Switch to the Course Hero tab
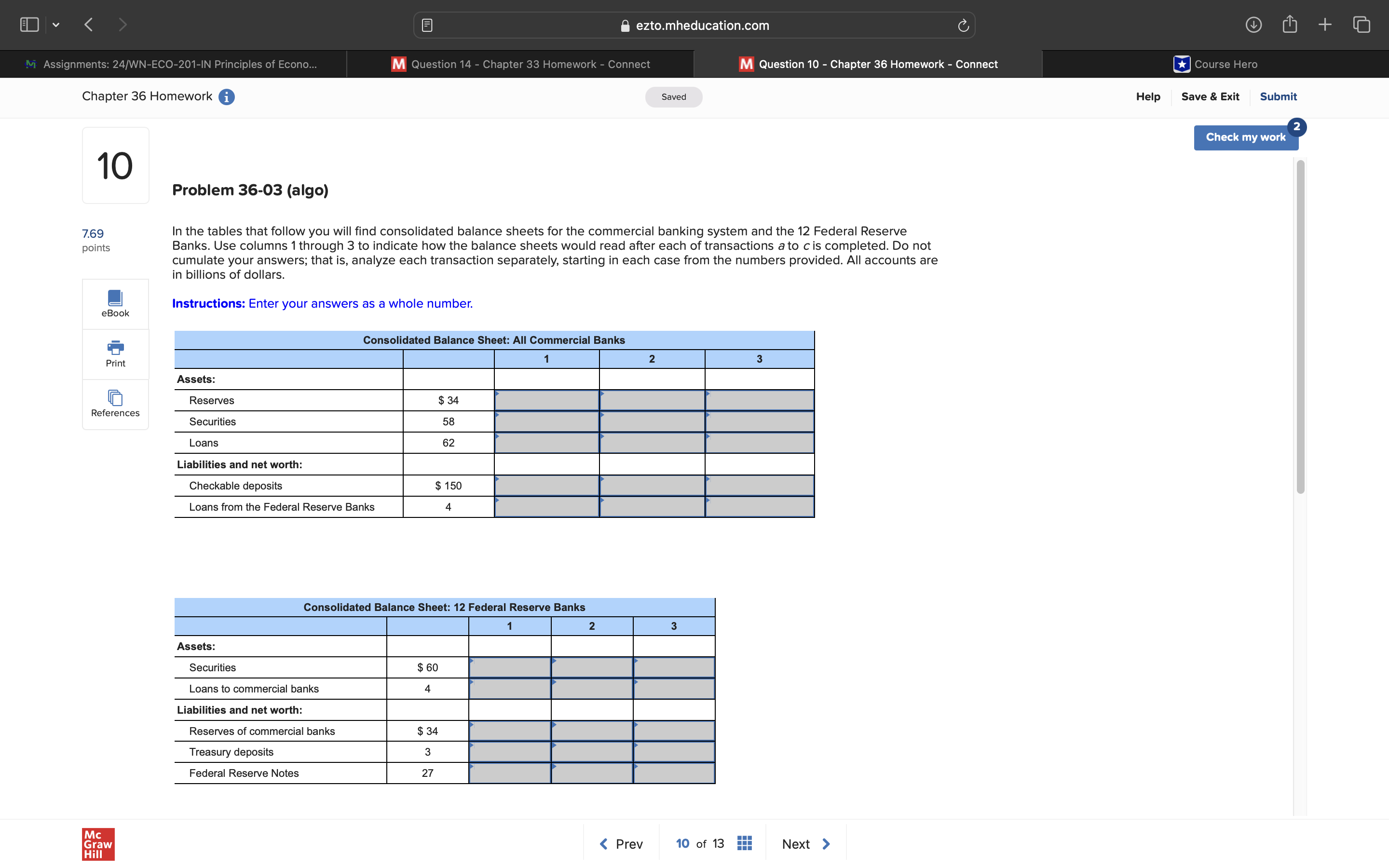This screenshot has width=1389, height=868. [x=1215, y=64]
